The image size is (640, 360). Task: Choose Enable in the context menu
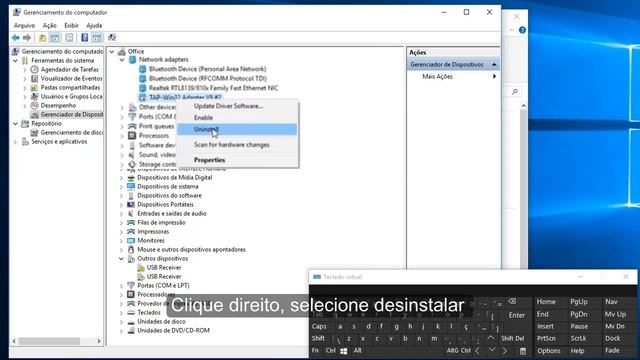tap(203, 118)
